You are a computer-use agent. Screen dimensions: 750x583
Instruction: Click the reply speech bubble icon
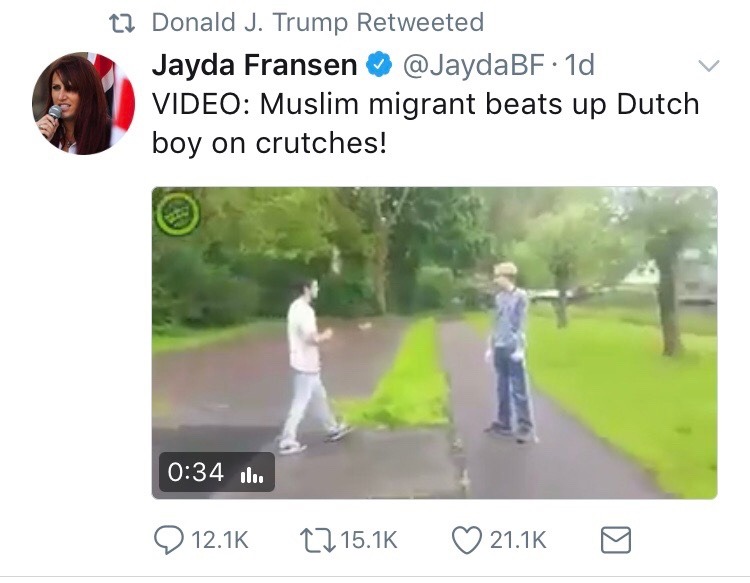click(168, 540)
